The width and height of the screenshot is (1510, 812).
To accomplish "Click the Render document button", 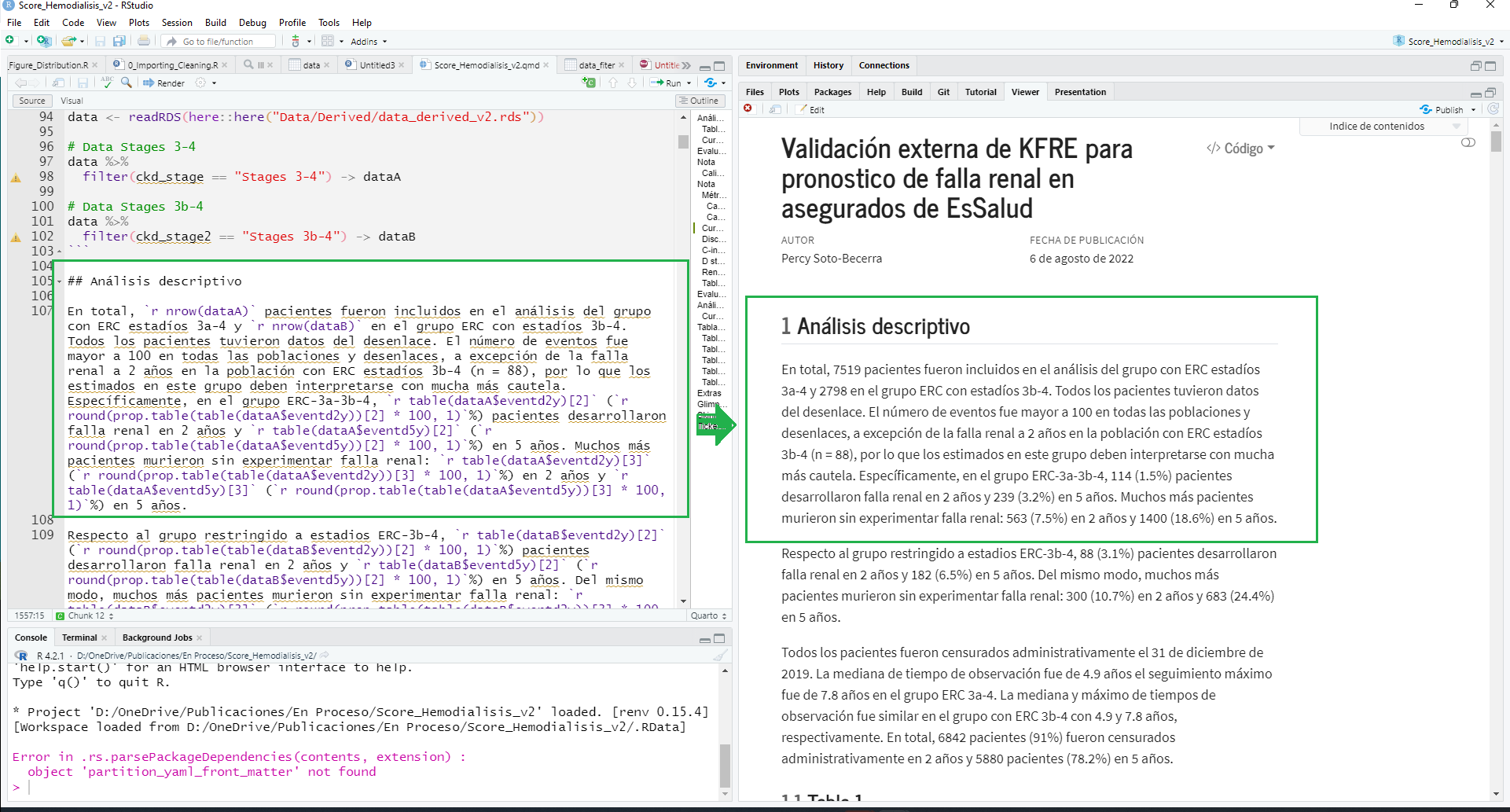I will pos(163,83).
